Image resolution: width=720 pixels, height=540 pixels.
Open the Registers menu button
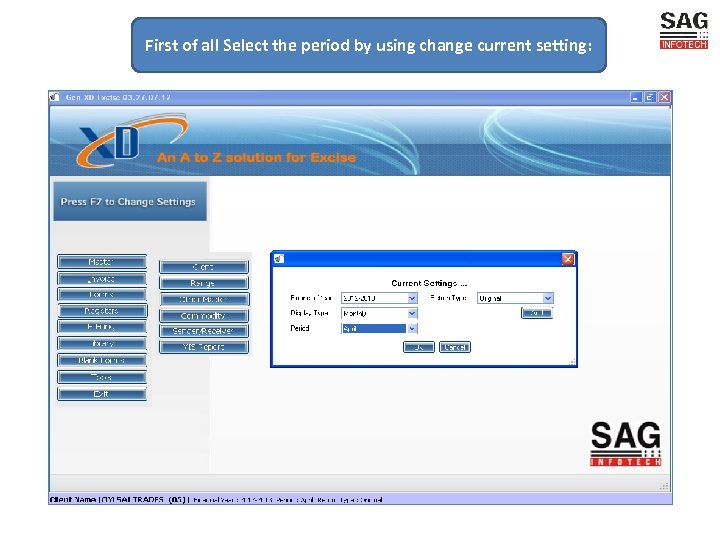point(102,311)
